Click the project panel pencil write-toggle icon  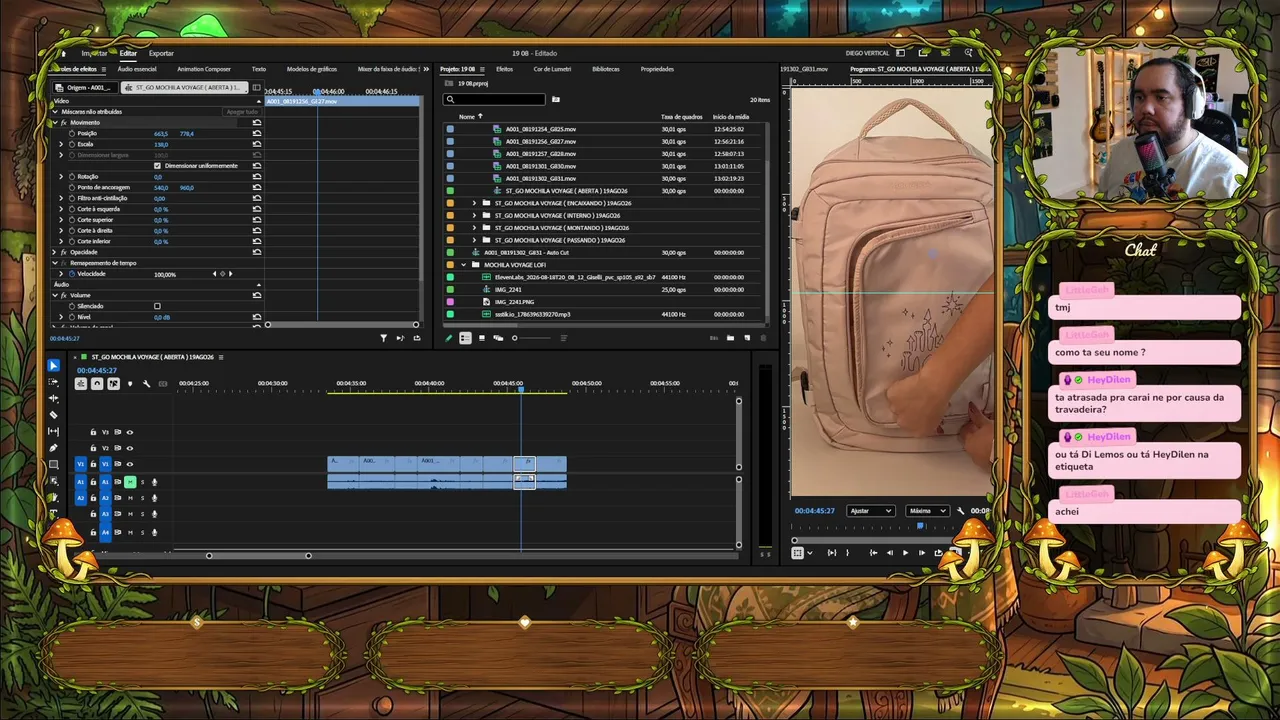tap(449, 338)
